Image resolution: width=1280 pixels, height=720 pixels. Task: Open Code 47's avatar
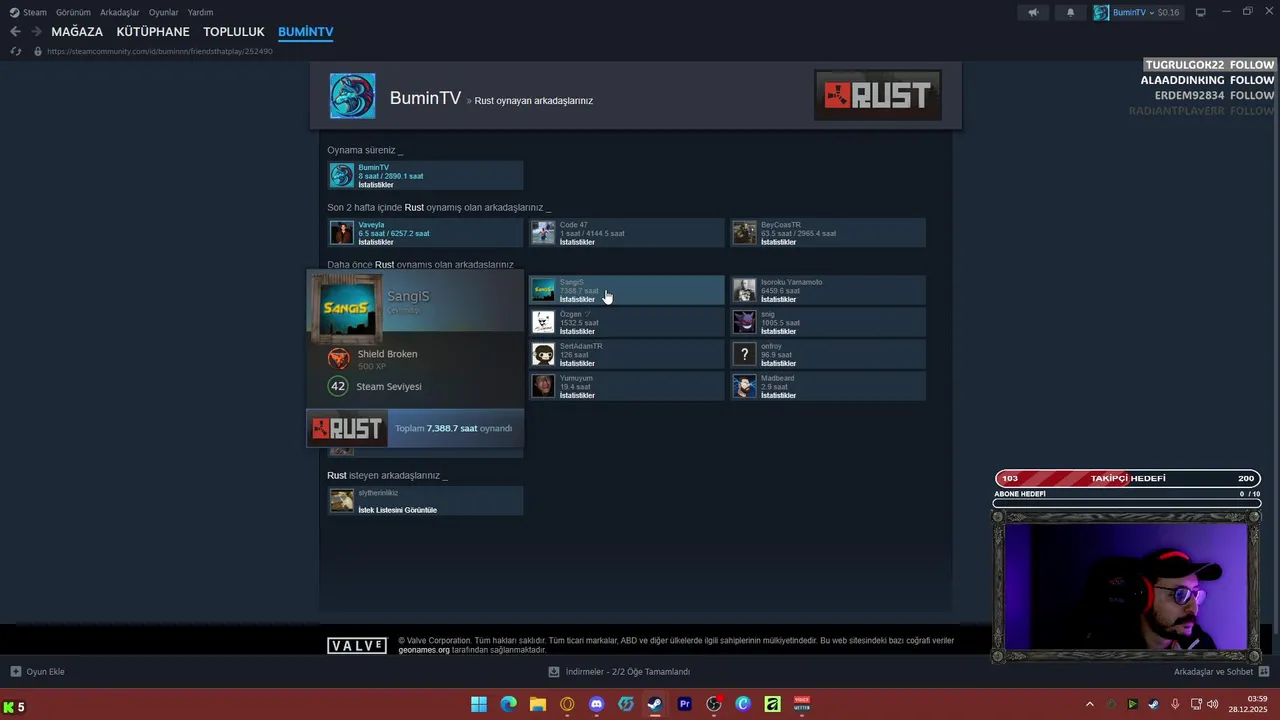click(x=543, y=233)
